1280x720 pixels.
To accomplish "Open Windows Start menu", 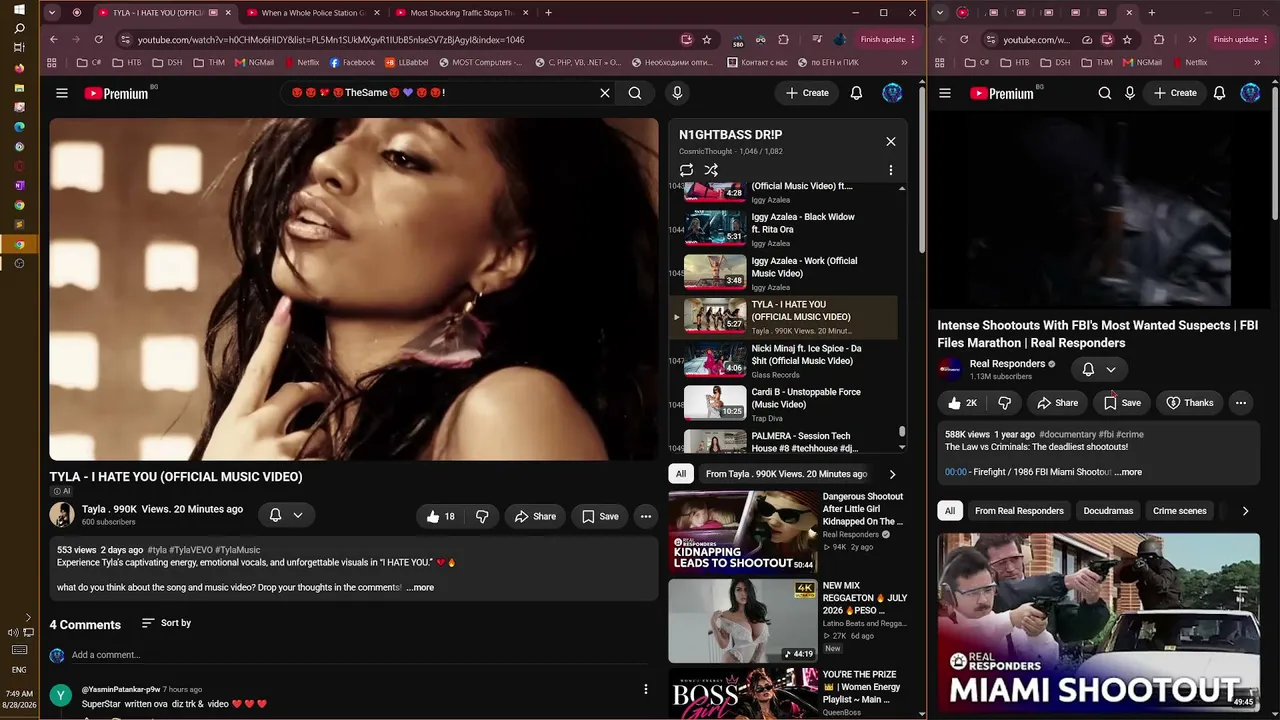I will [19, 9].
